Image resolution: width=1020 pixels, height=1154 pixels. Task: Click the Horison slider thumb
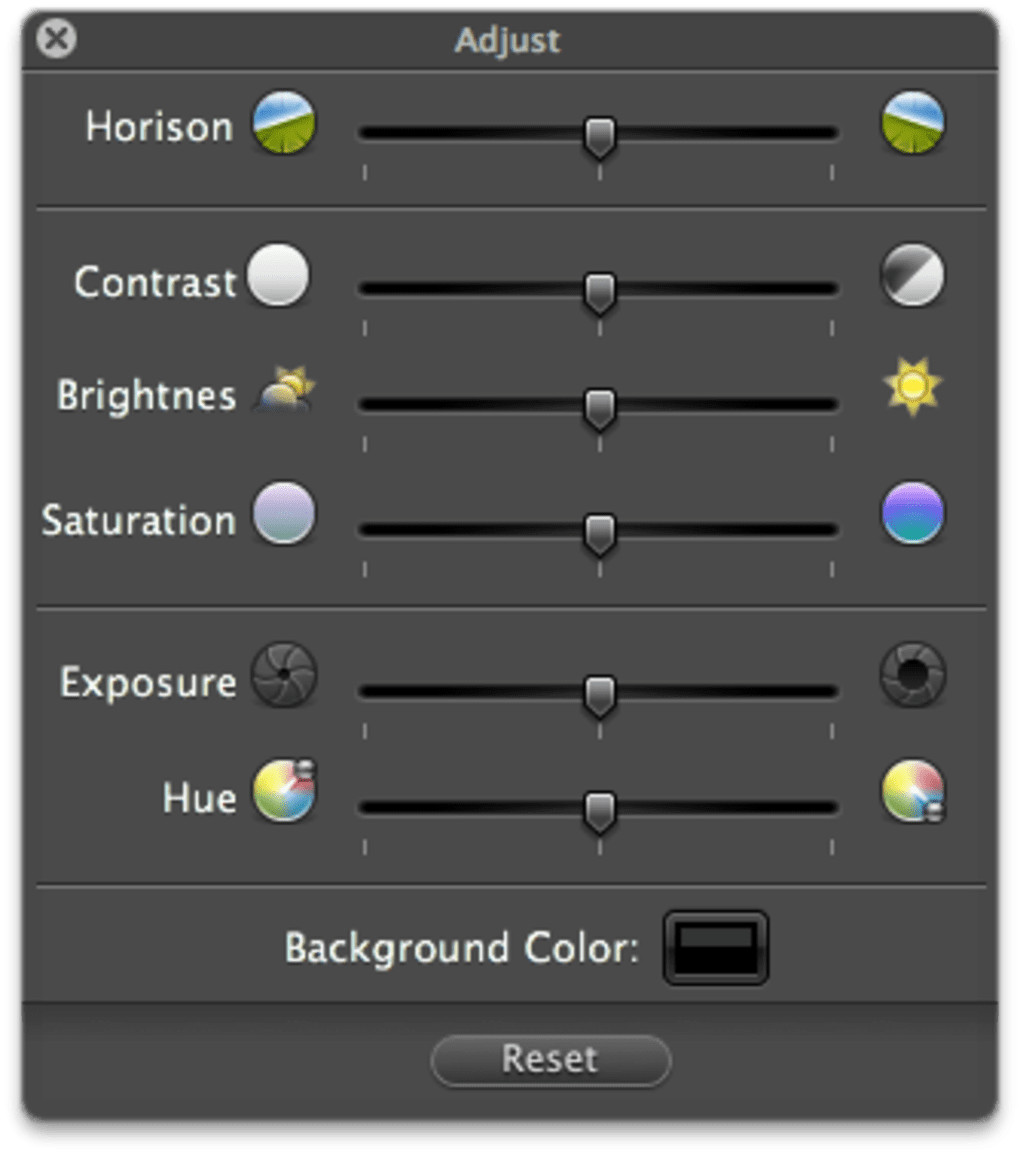pyautogui.click(x=599, y=137)
